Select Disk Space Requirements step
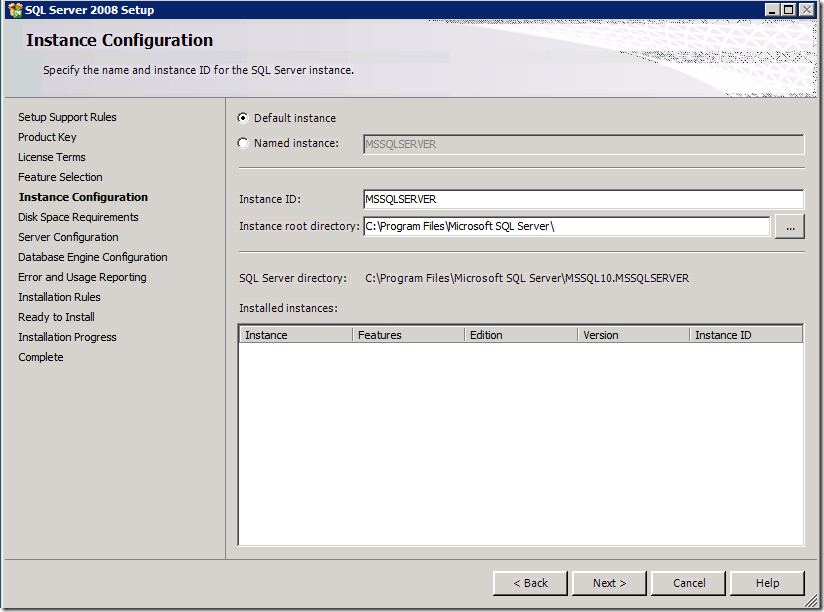 [x=78, y=217]
